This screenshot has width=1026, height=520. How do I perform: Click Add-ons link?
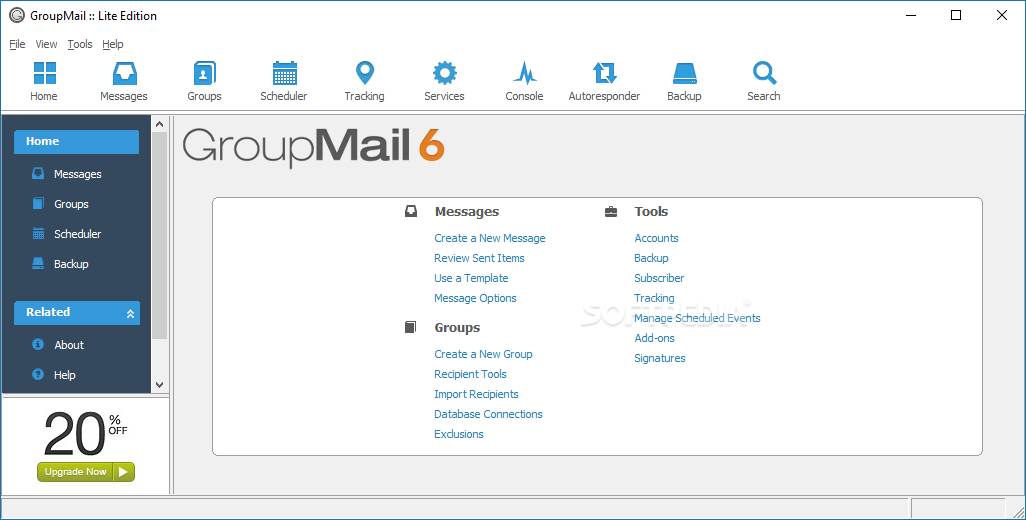pos(654,338)
